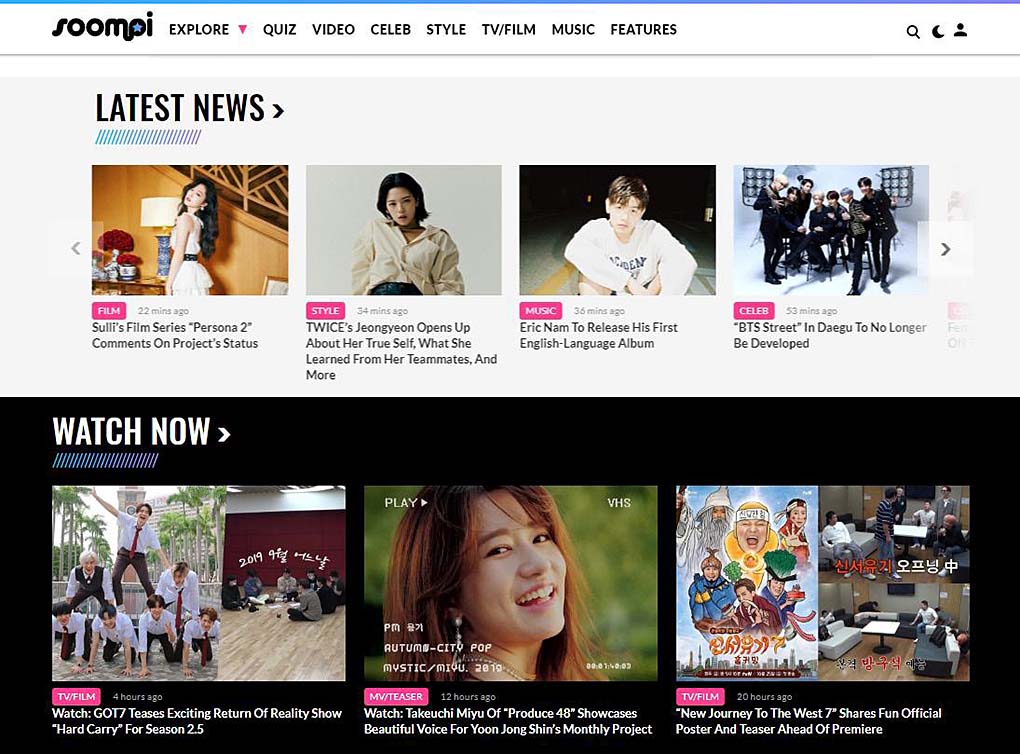Viewport: 1020px width, 754px height.
Task: Click the '12 hours ago' timestamp
Action: [468, 697]
